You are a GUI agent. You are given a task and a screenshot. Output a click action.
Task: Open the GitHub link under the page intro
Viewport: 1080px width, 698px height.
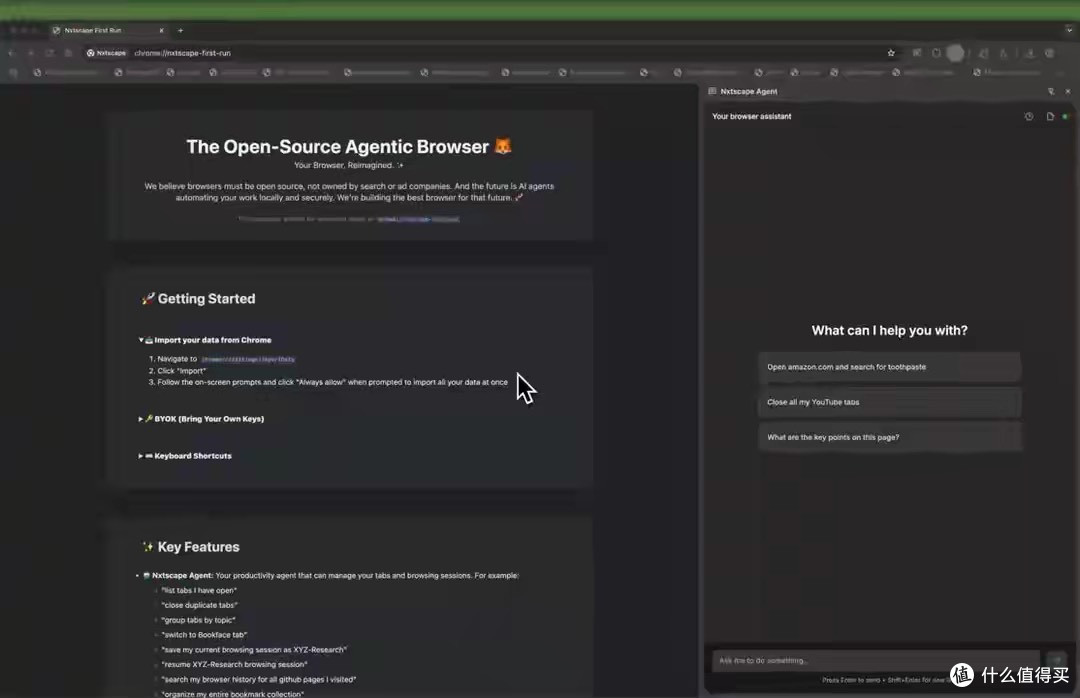coord(418,219)
